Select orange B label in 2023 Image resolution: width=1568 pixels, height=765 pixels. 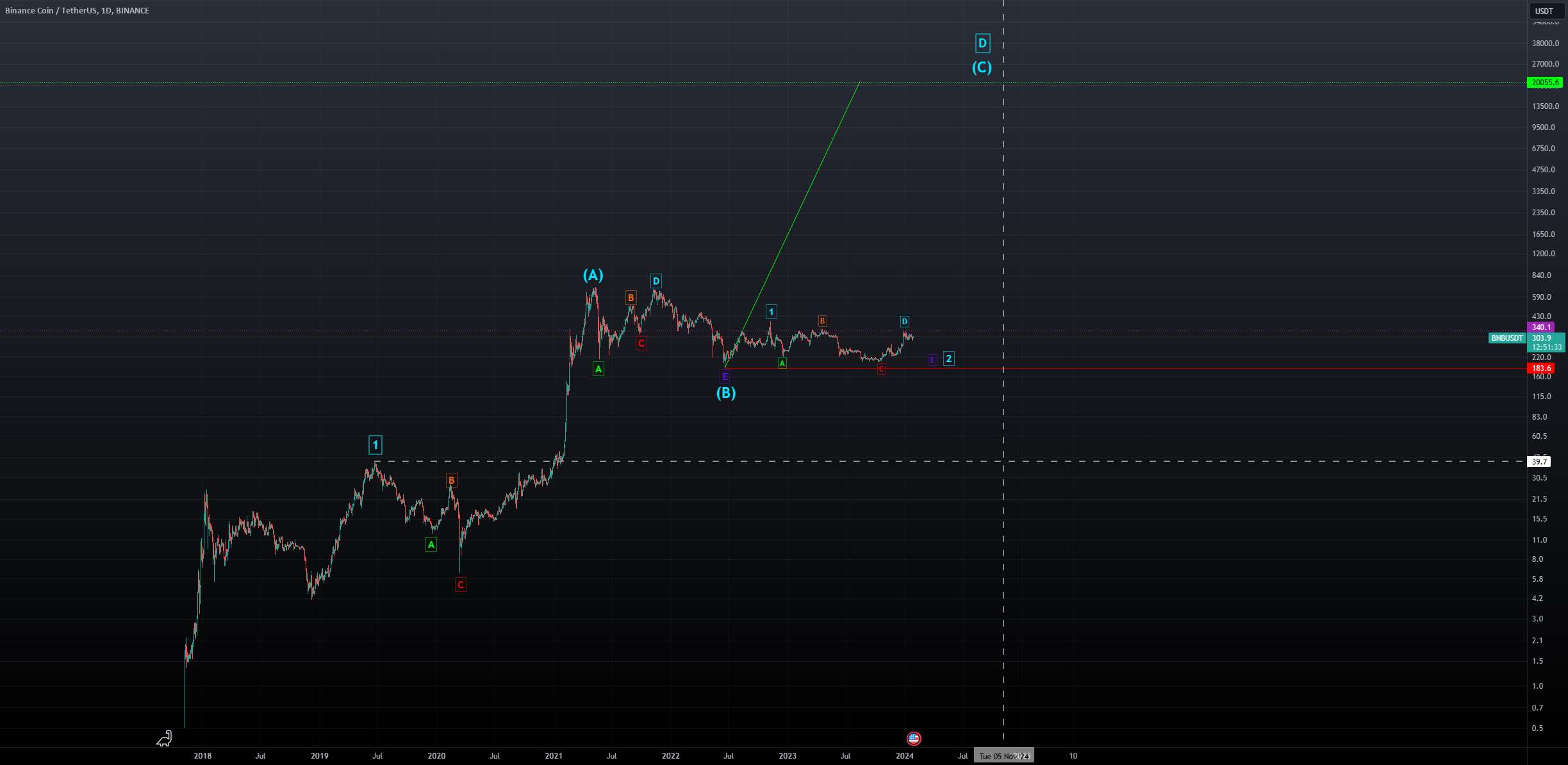tap(822, 321)
